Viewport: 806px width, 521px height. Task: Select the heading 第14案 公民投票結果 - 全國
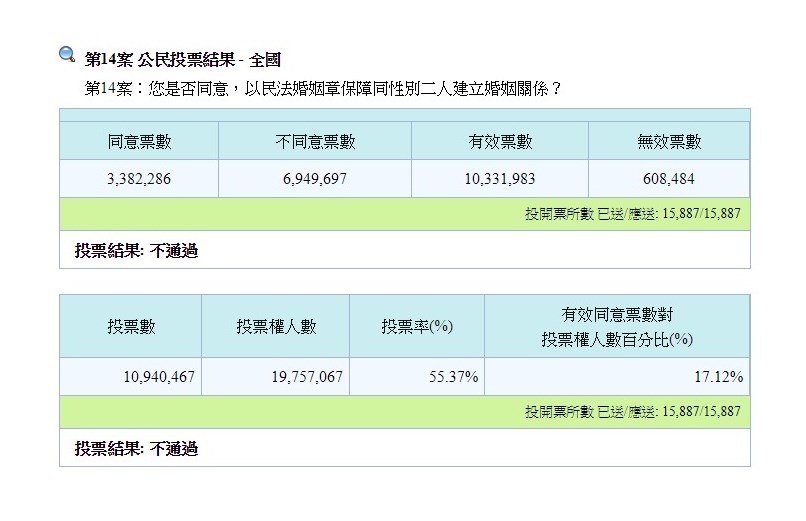(182, 60)
